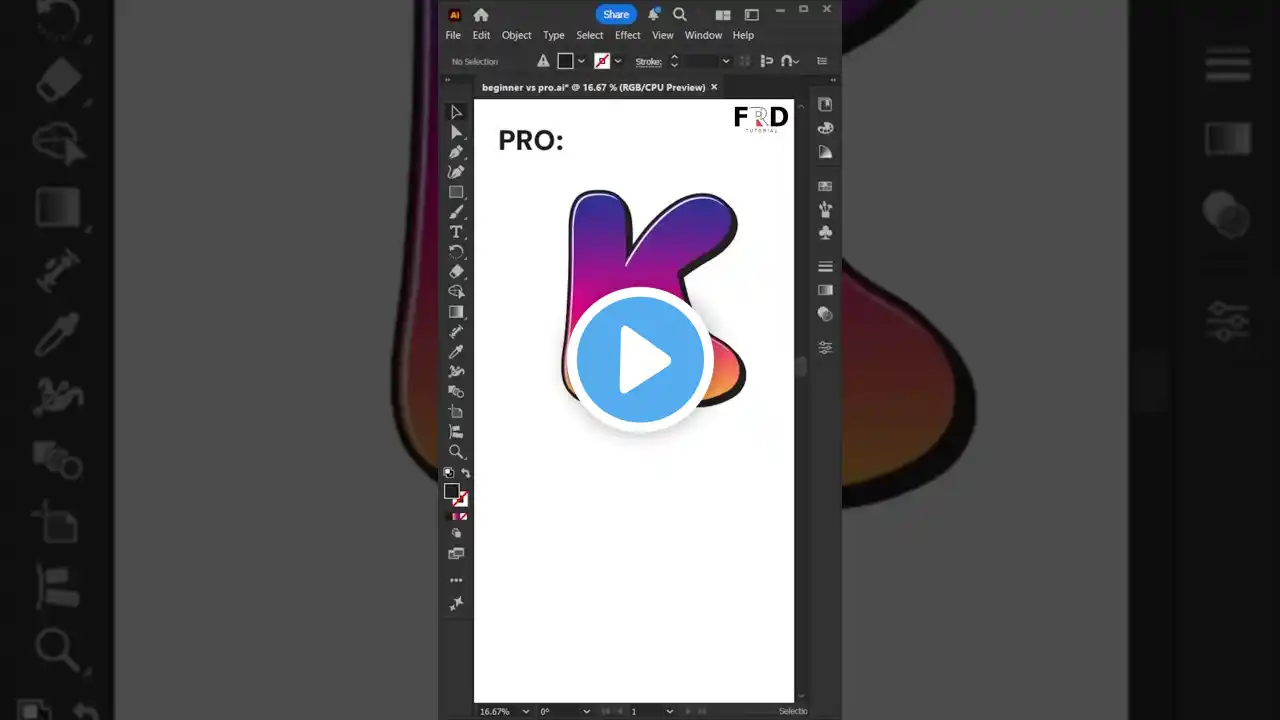Open the artboard number dropdown
This screenshot has width=1280, height=720.
click(669, 712)
